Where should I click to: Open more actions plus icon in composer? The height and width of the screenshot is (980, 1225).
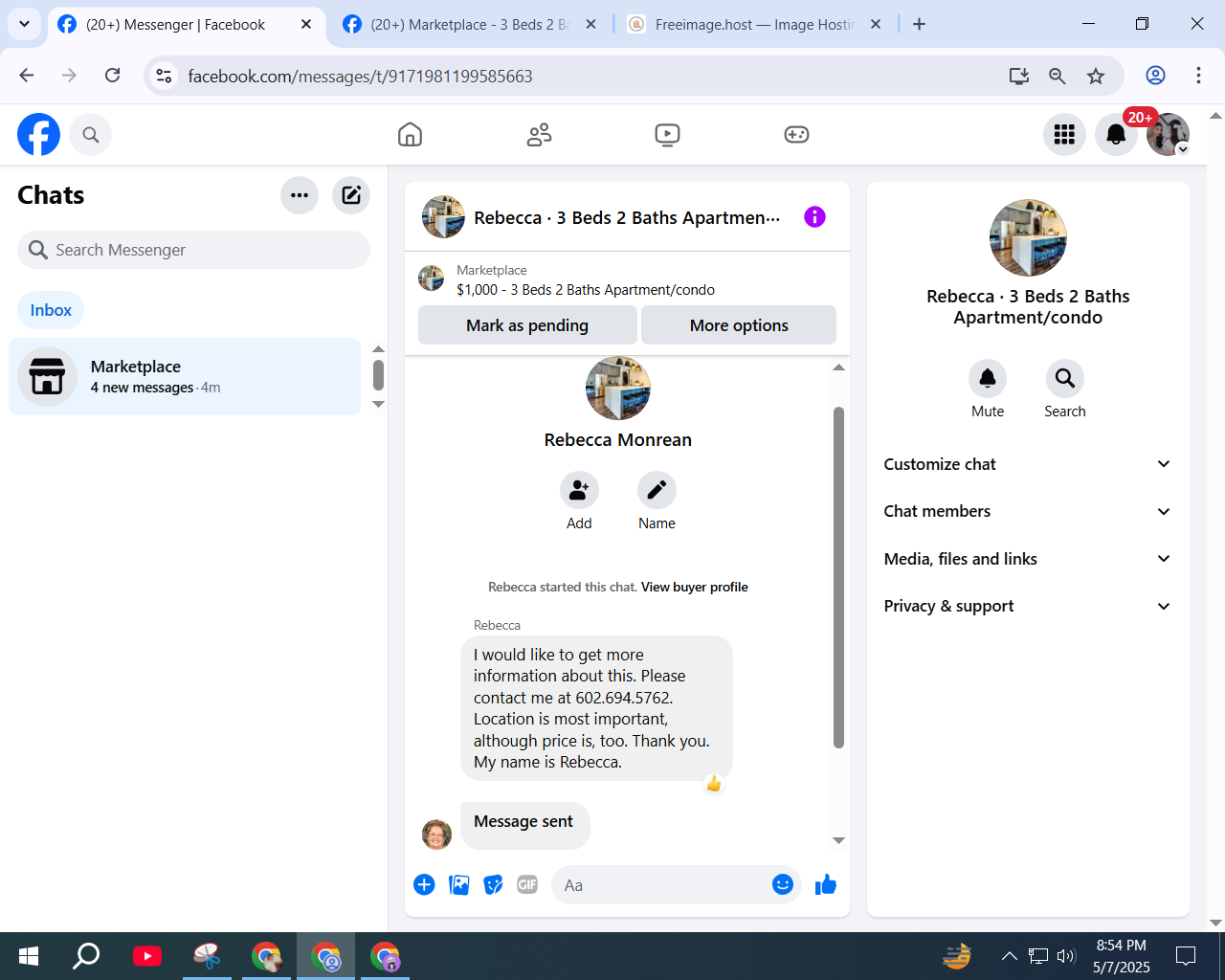(424, 885)
